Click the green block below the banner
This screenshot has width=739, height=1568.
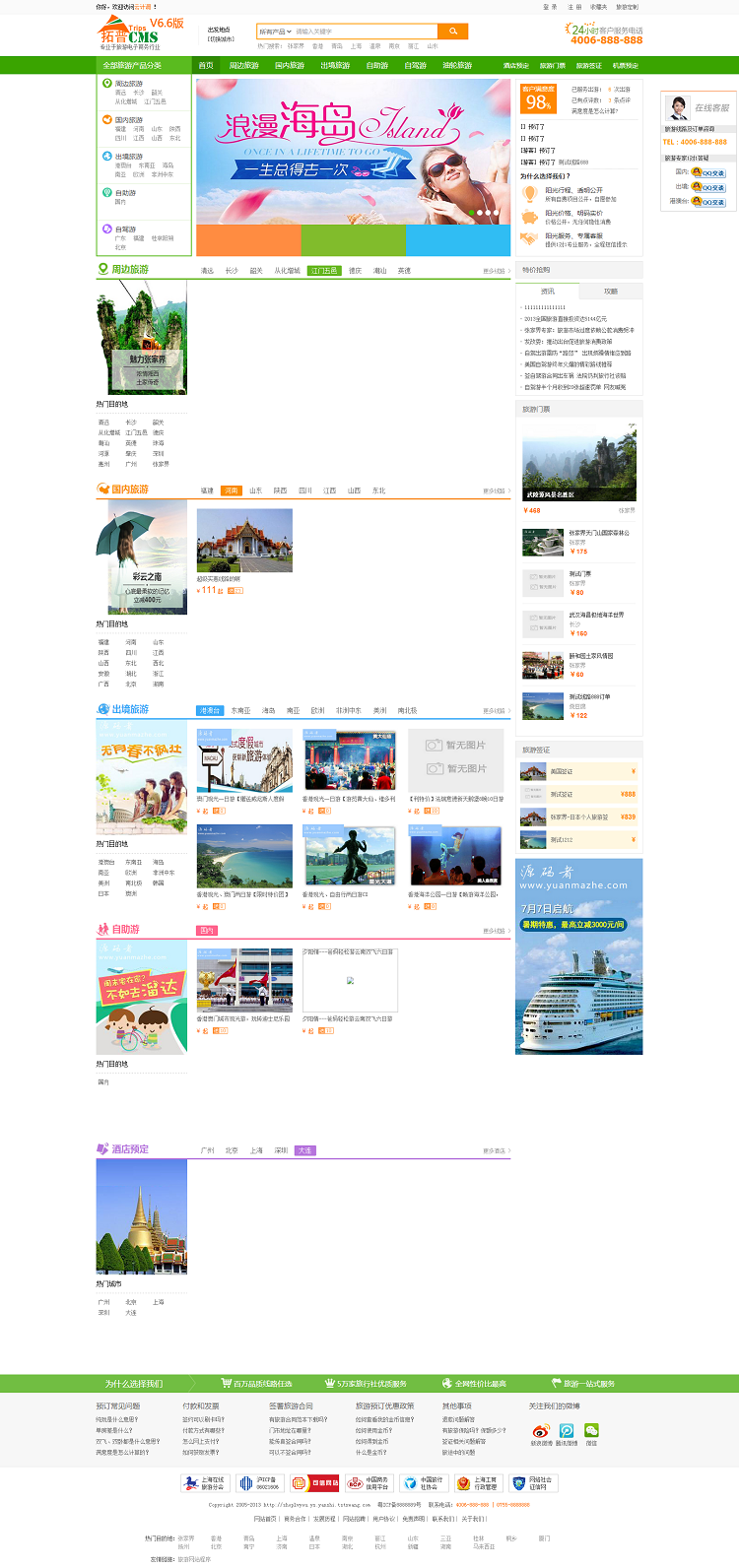point(353,239)
